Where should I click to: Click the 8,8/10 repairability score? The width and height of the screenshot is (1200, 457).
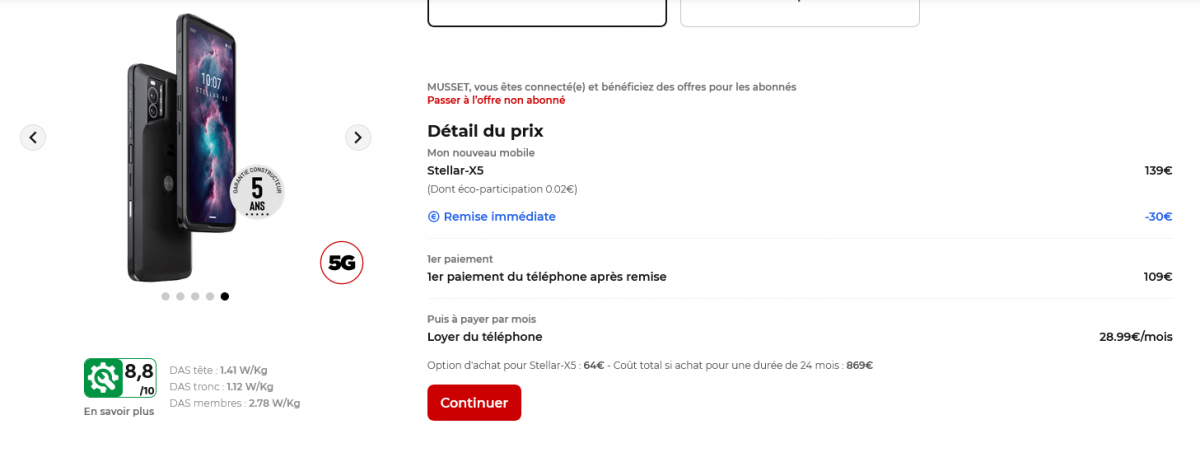[x=139, y=378]
